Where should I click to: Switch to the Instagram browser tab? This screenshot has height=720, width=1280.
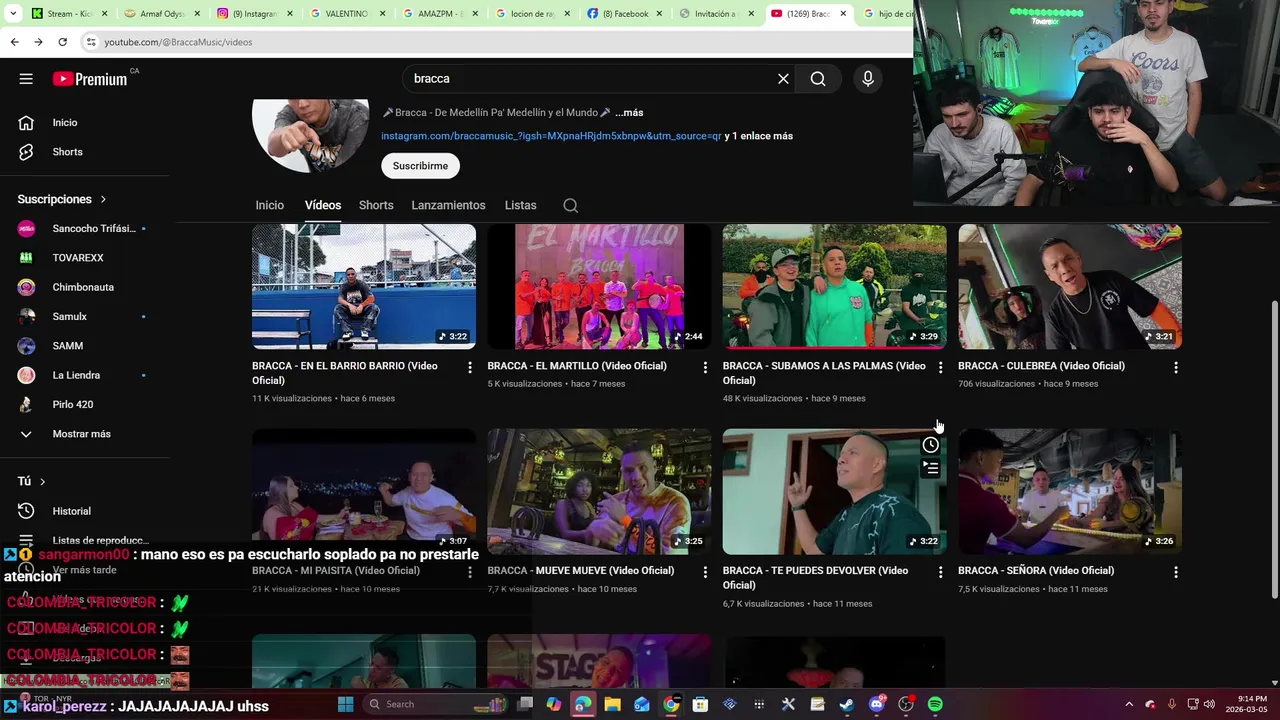click(x=254, y=14)
